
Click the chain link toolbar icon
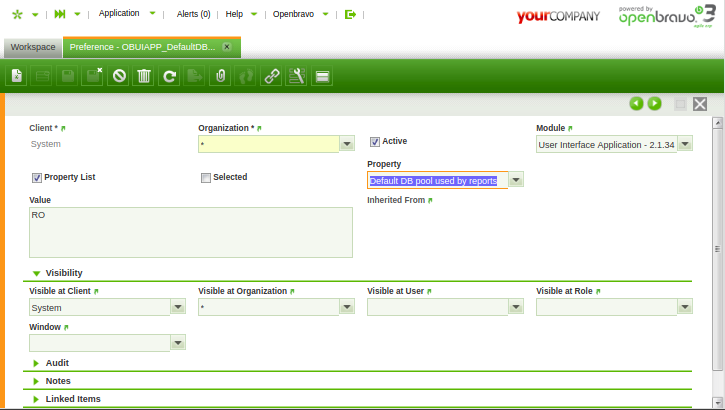point(271,76)
